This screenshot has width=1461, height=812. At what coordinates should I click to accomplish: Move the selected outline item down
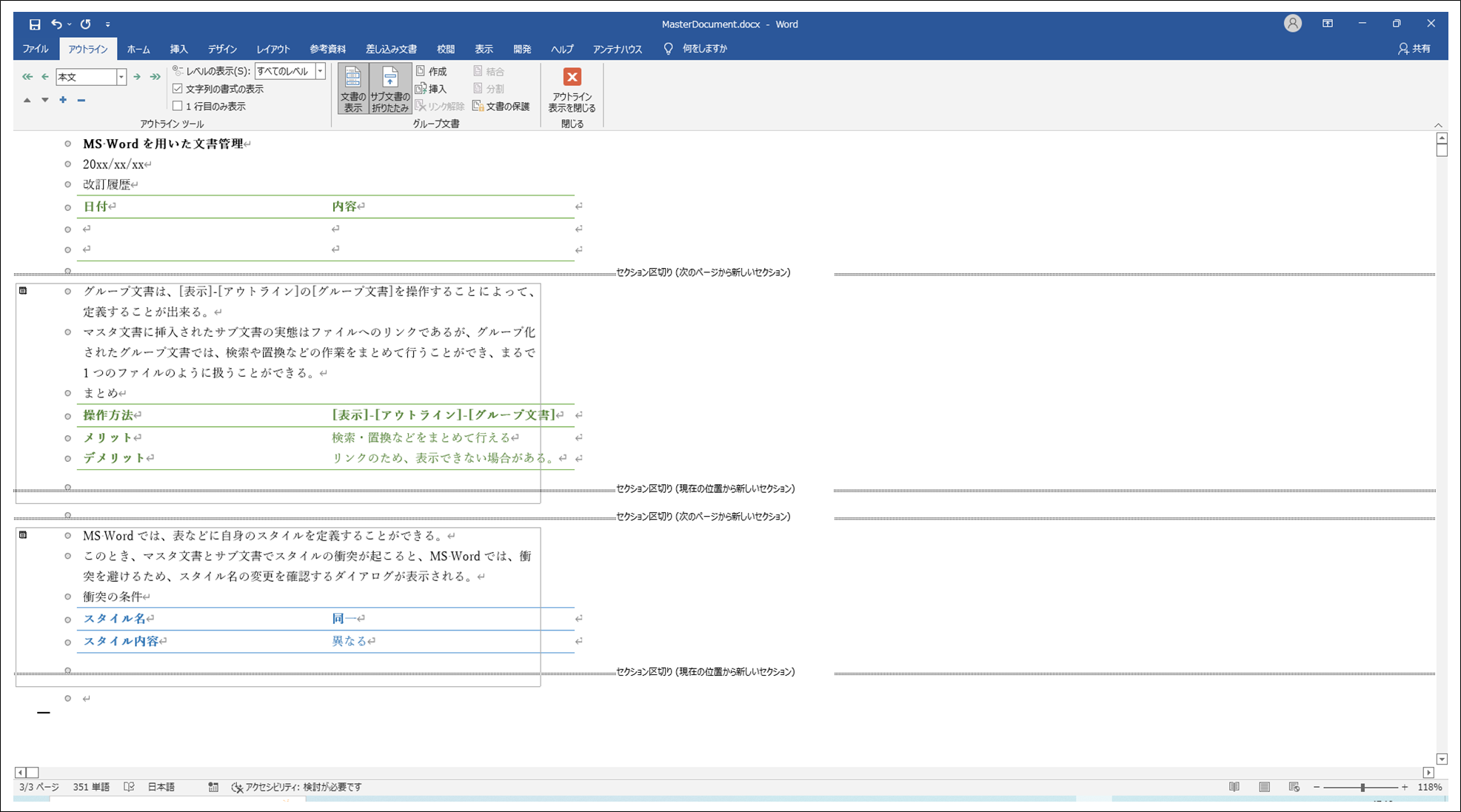click(x=45, y=100)
